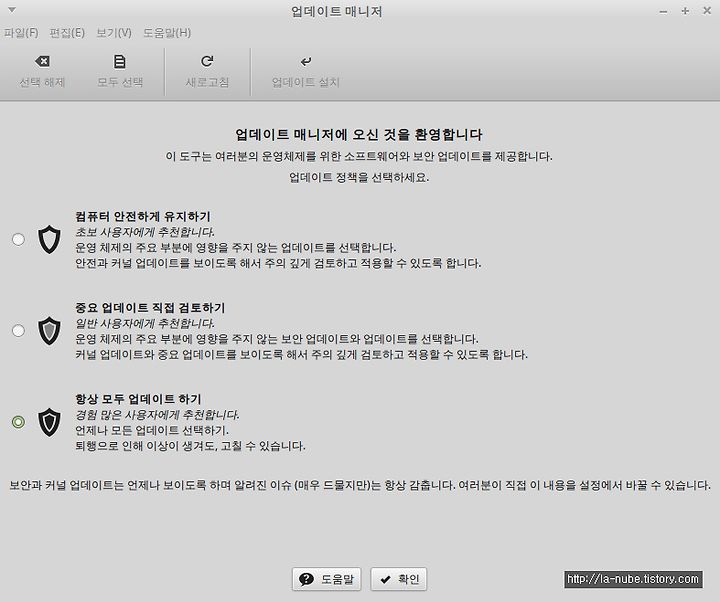Viewport: 720px width, 602px height.
Task: Click the window menu arrow in title bar
Action: click(x=12, y=10)
